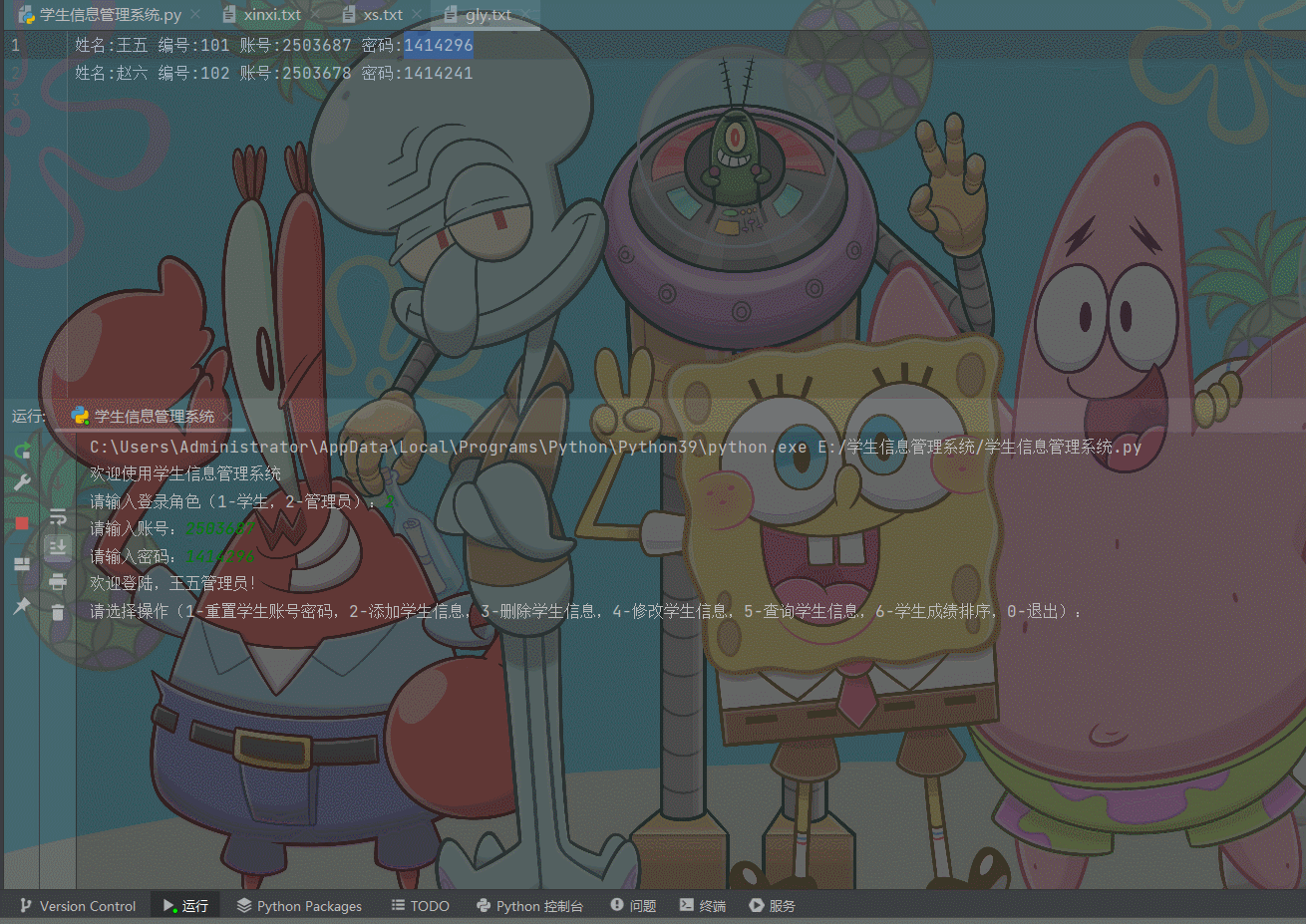
Task: Restore layout in run panel
Action: tap(22, 564)
